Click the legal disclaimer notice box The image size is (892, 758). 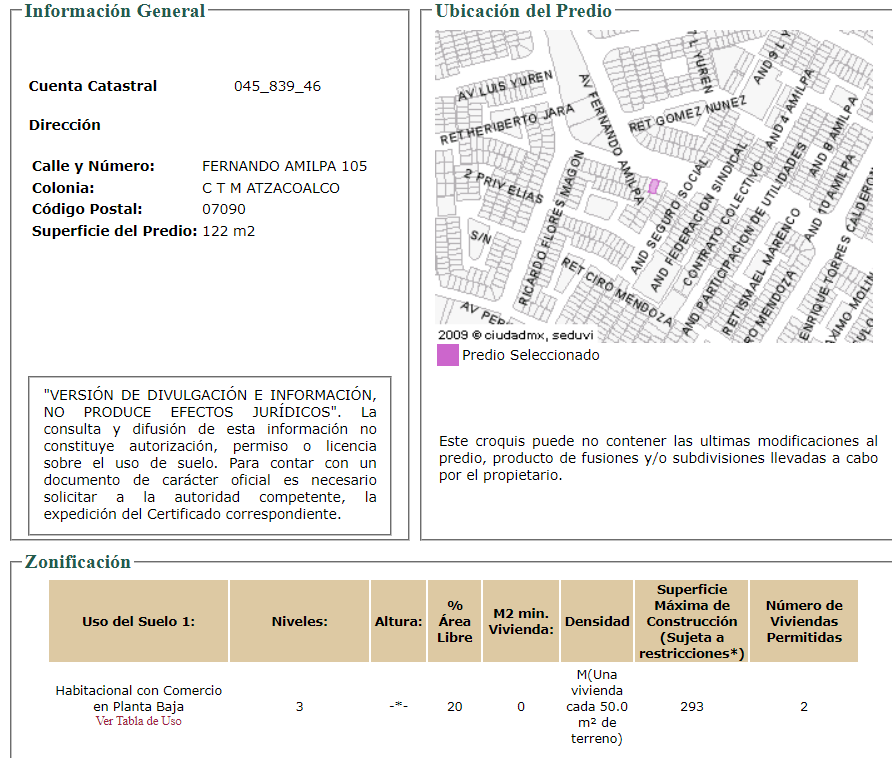209,455
